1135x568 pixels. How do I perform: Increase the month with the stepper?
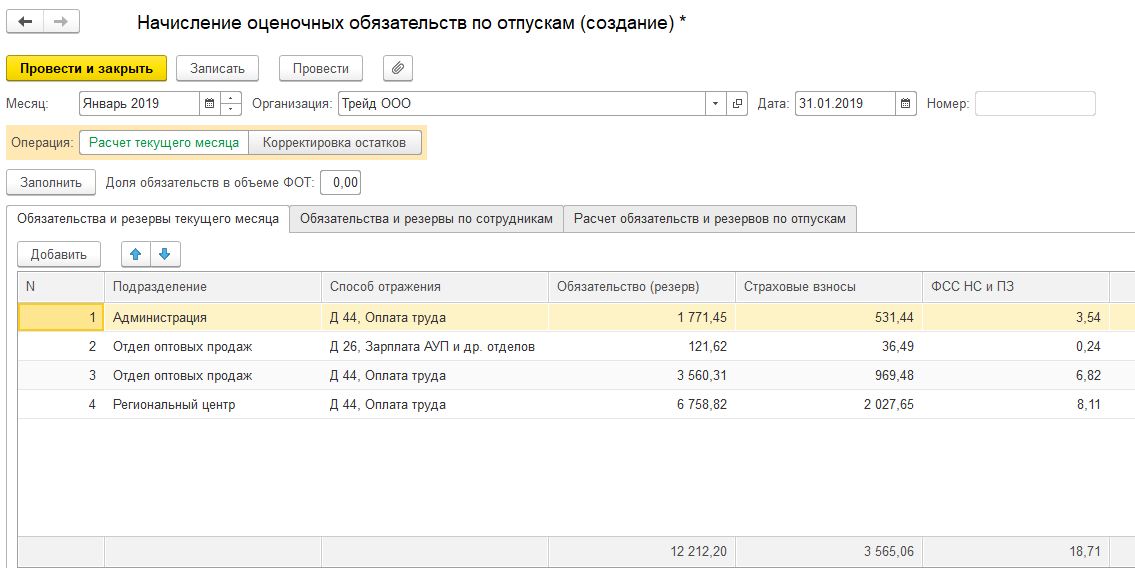click(231, 98)
